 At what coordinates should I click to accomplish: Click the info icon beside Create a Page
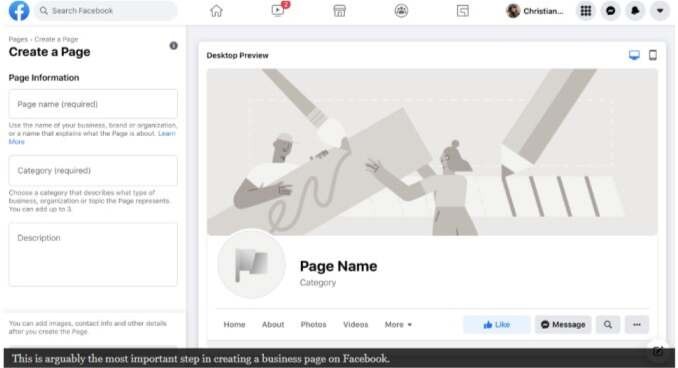[x=173, y=45]
